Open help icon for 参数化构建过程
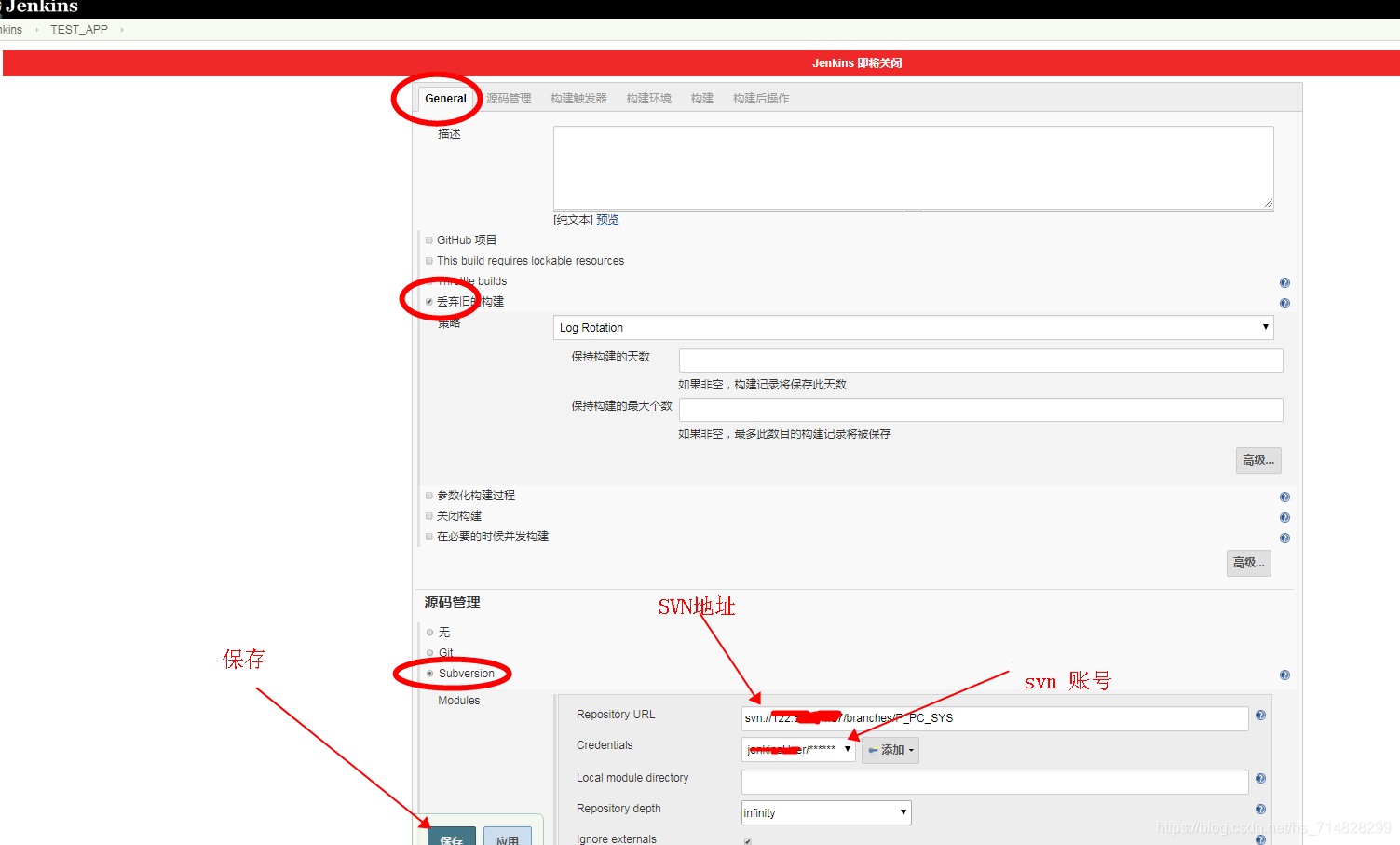1400x845 pixels. coord(1284,497)
